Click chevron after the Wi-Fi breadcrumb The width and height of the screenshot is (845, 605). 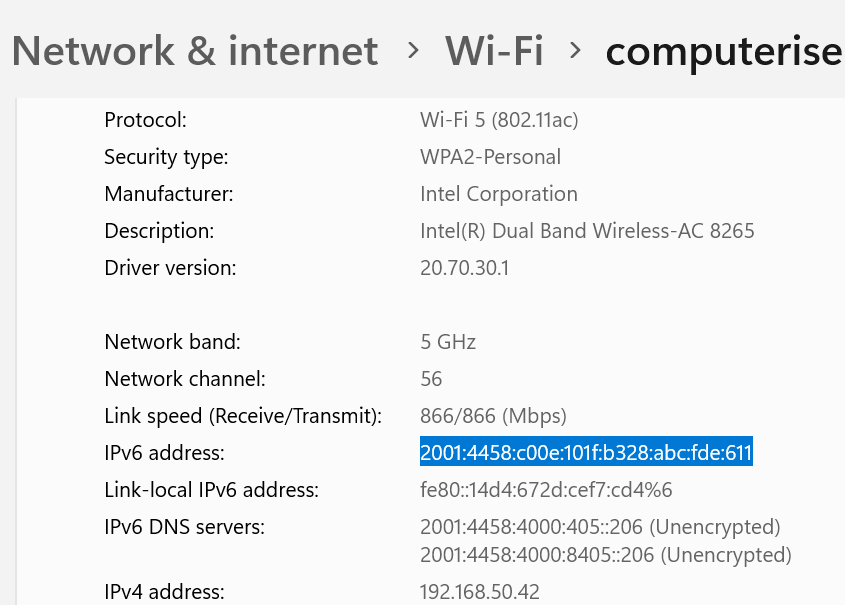coord(574,51)
